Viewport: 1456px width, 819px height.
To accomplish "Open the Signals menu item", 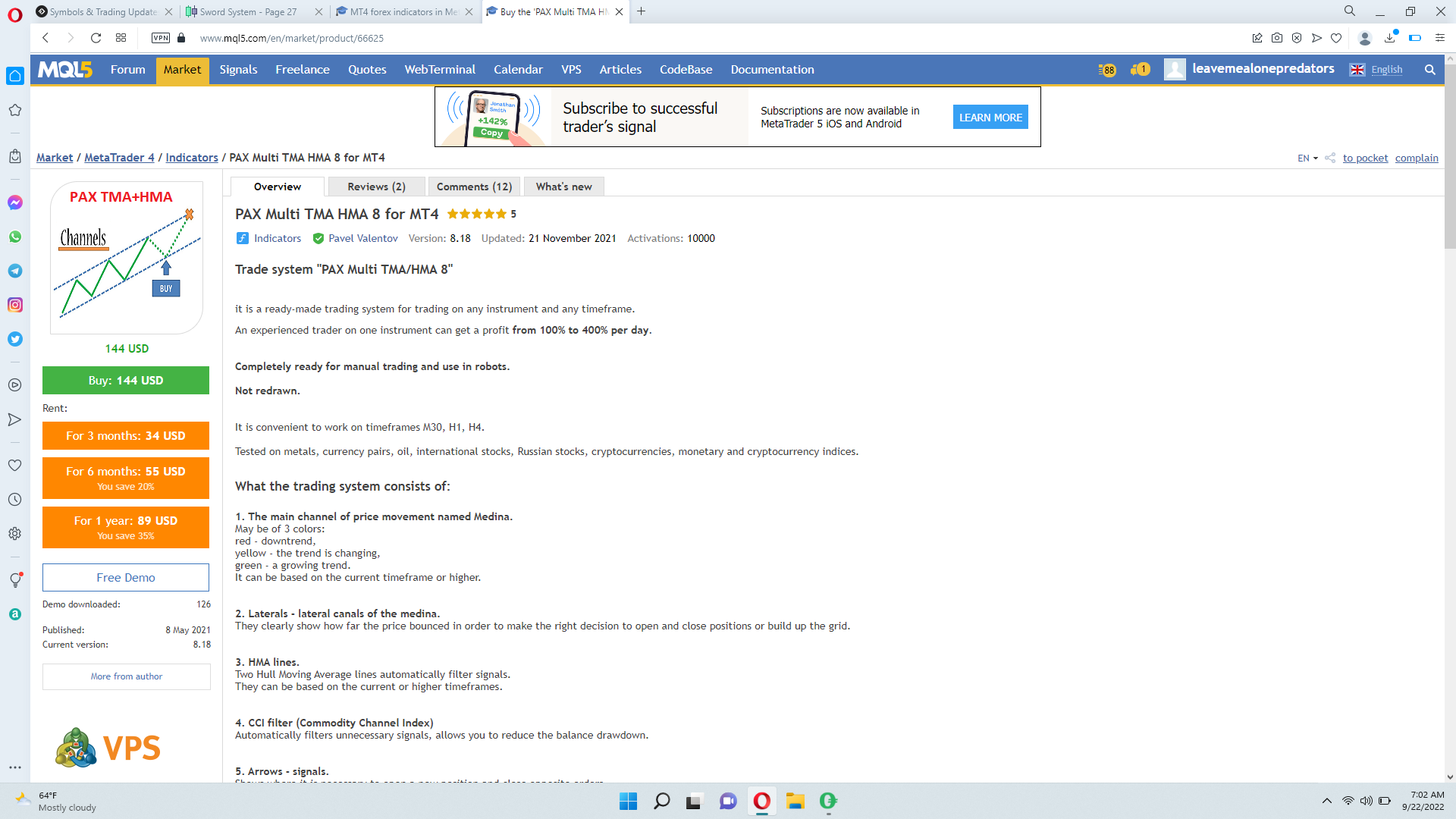I will coord(238,70).
